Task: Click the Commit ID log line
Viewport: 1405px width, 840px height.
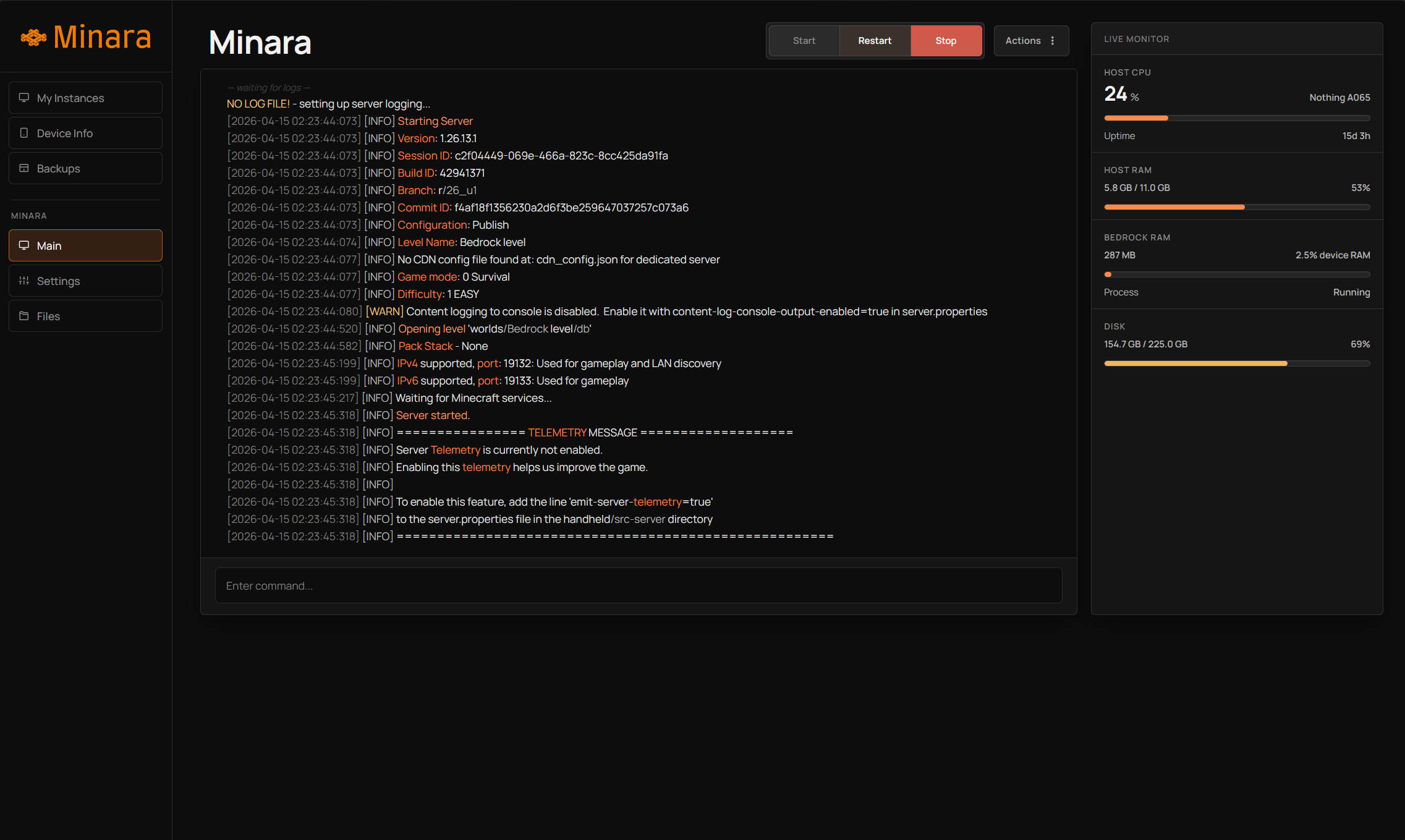Action: point(457,208)
